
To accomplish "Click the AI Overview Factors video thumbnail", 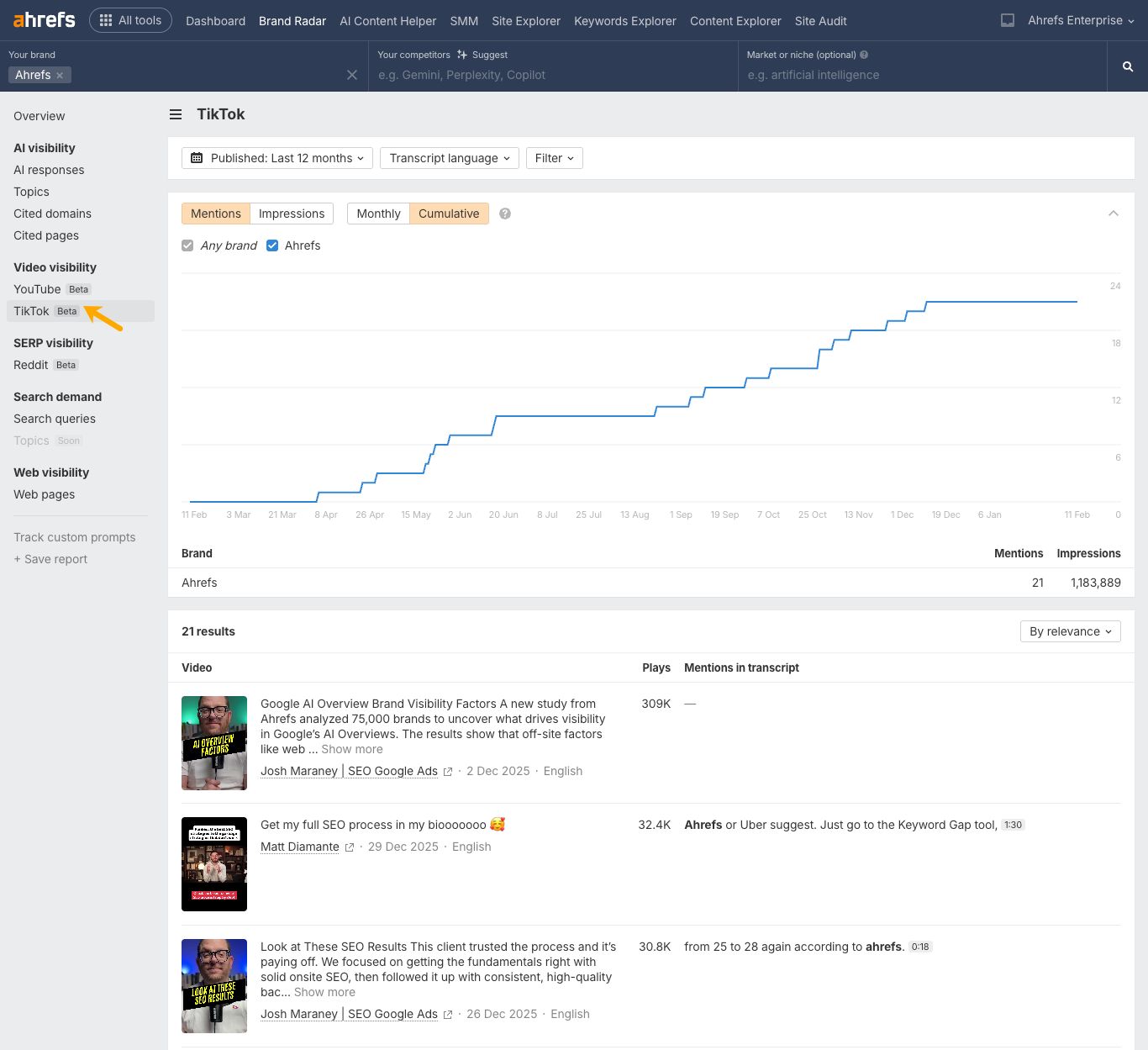I will (x=214, y=742).
